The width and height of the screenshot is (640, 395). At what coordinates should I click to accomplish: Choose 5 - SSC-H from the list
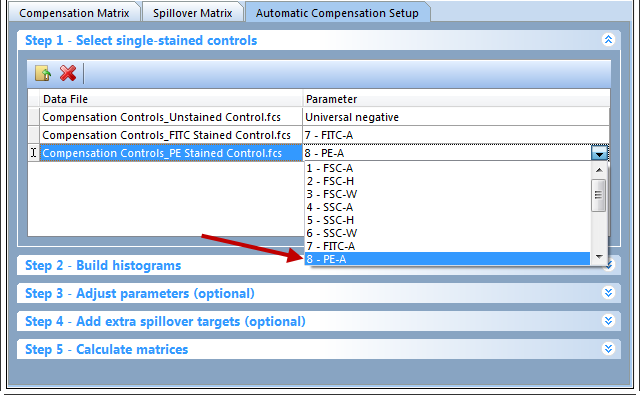click(x=448, y=220)
